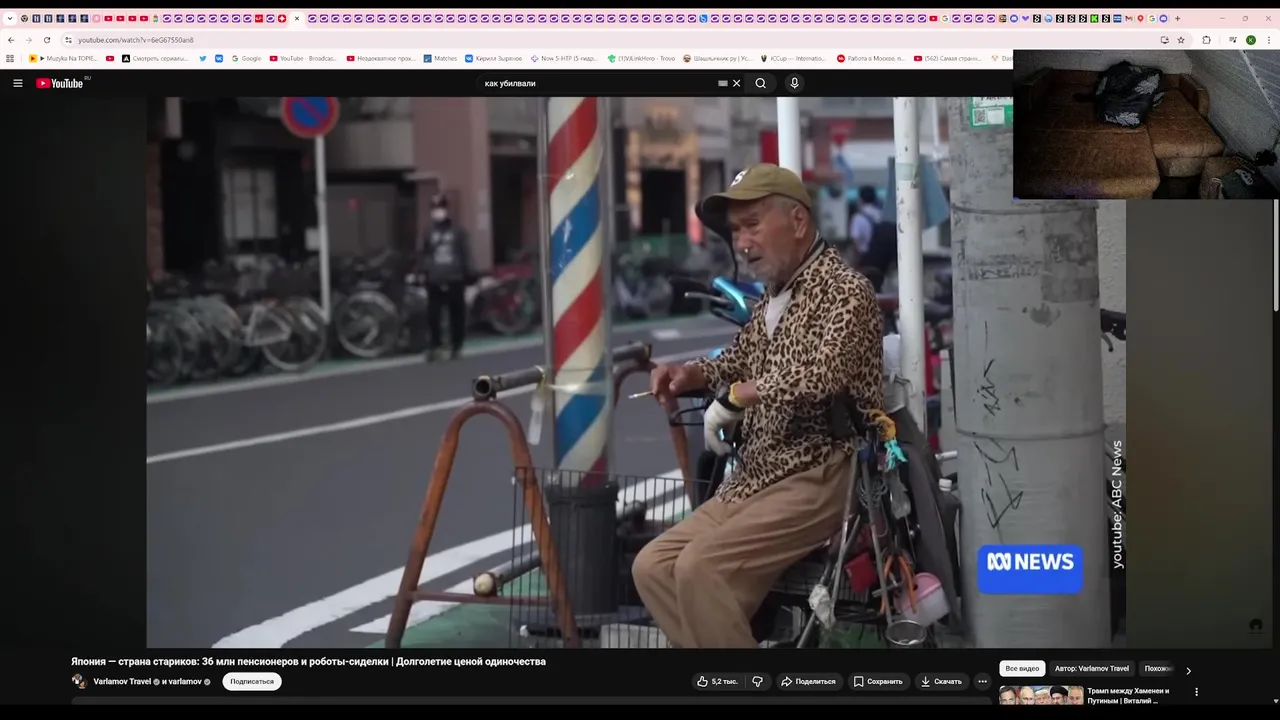Image resolution: width=1280 pixels, height=720 pixels.
Task: Select the Автор: Varlamov Travel chip
Action: tap(1092, 668)
